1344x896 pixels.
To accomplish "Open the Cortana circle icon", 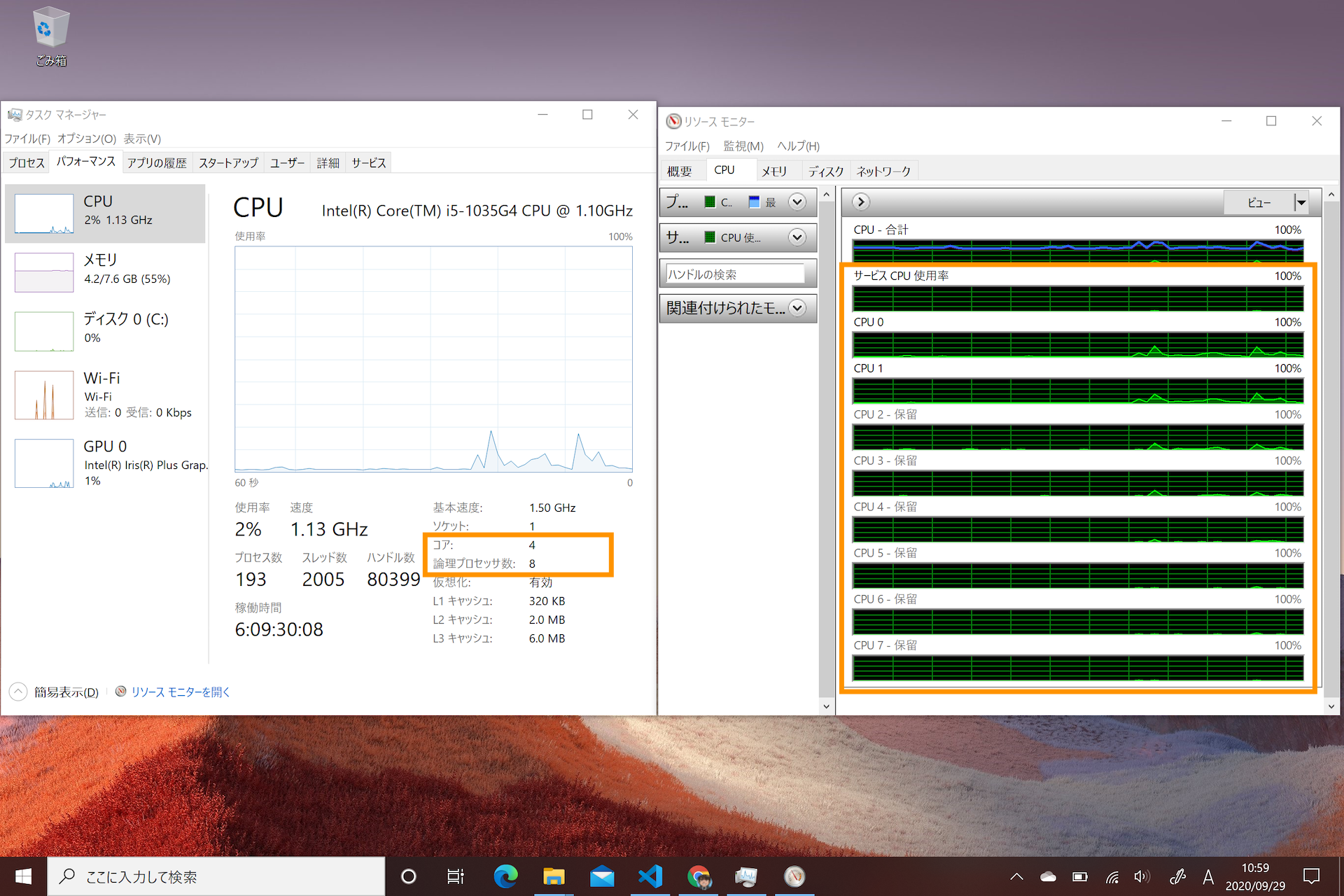I will coord(409,876).
